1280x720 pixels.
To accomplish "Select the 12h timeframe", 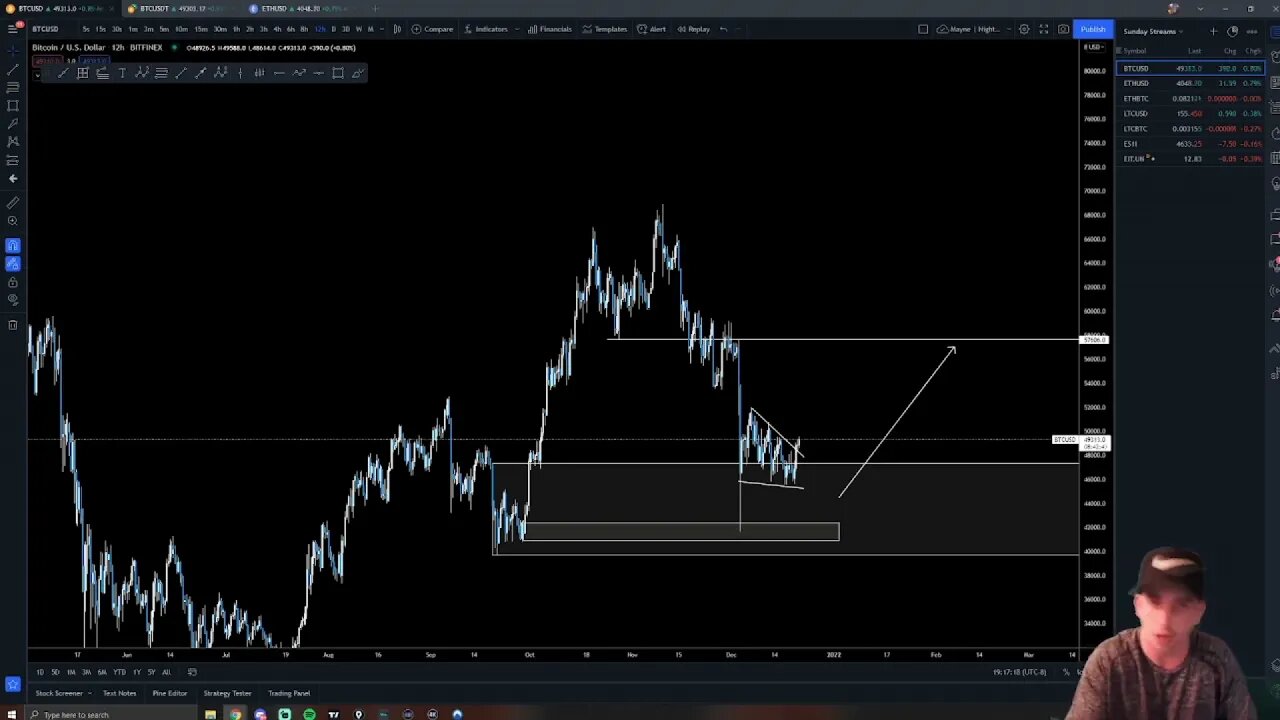I will coord(320,29).
